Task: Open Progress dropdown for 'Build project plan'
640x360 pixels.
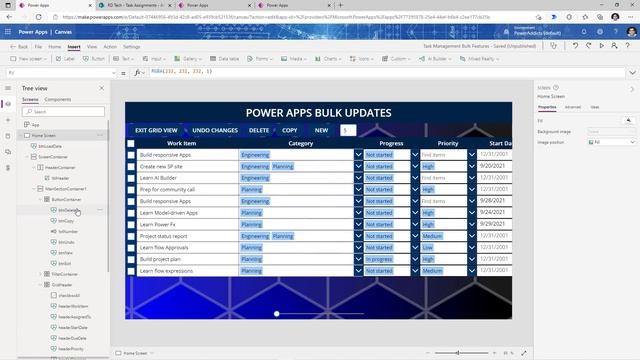Action: coord(415,259)
